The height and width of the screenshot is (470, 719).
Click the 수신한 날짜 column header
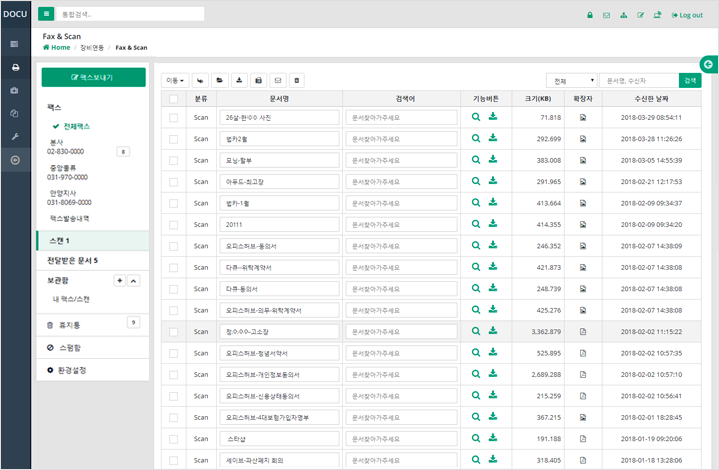tap(651, 99)
